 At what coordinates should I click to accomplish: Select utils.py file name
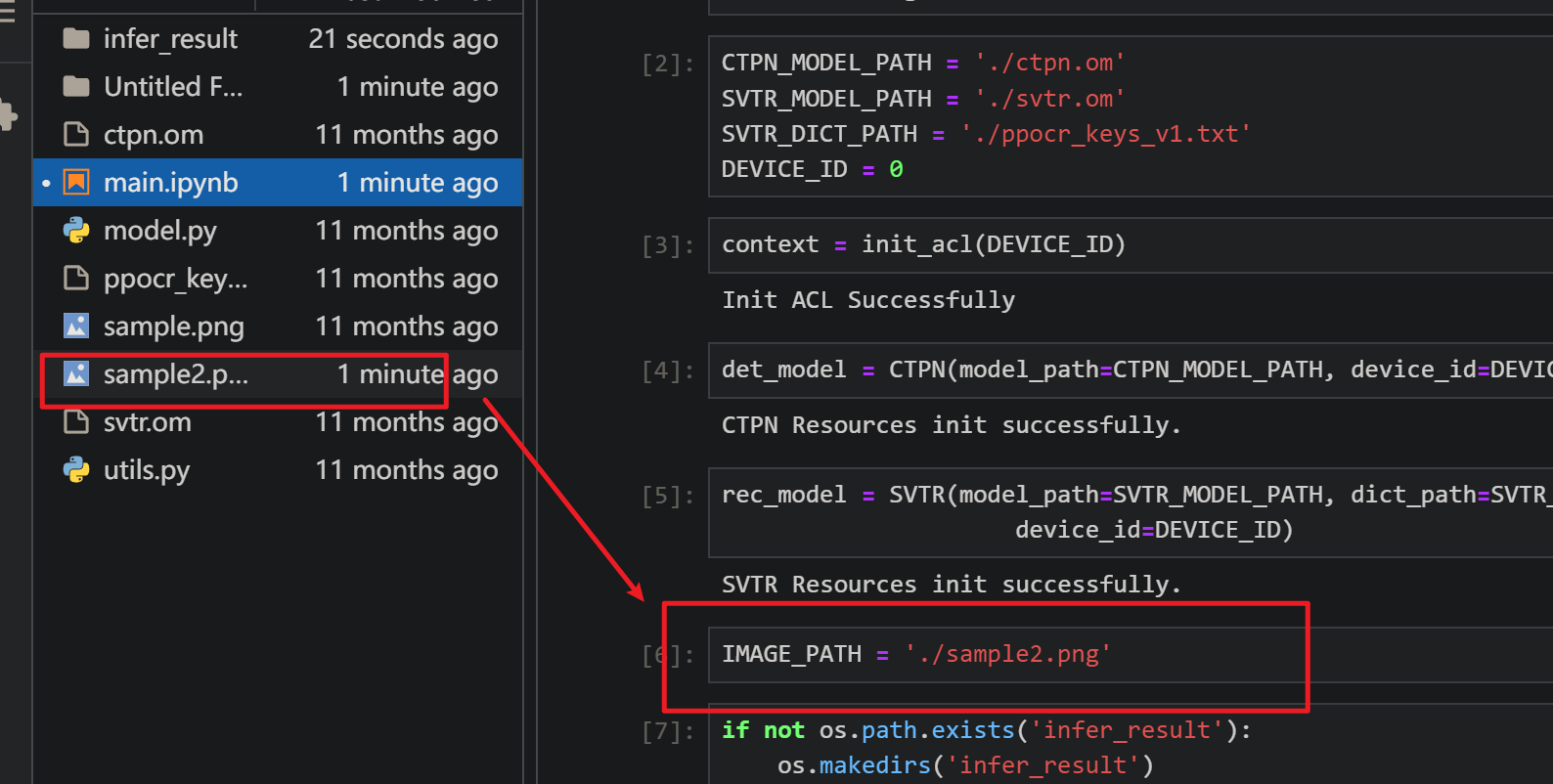pos(147,470)
